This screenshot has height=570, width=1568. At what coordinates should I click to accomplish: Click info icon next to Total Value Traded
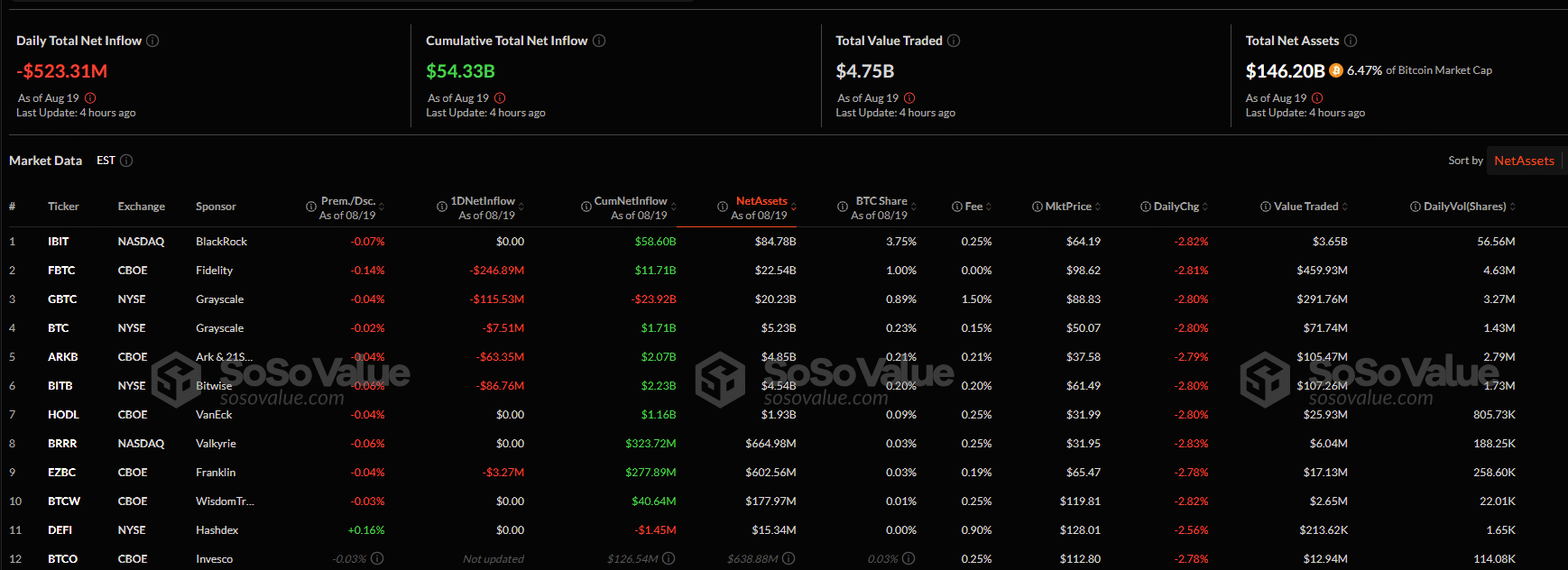954,41
